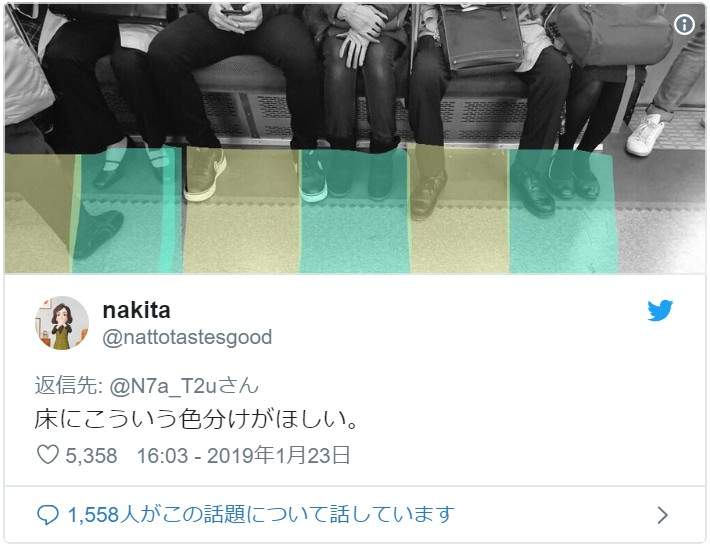Click the 返信先 reply-to label

(68, 386)
